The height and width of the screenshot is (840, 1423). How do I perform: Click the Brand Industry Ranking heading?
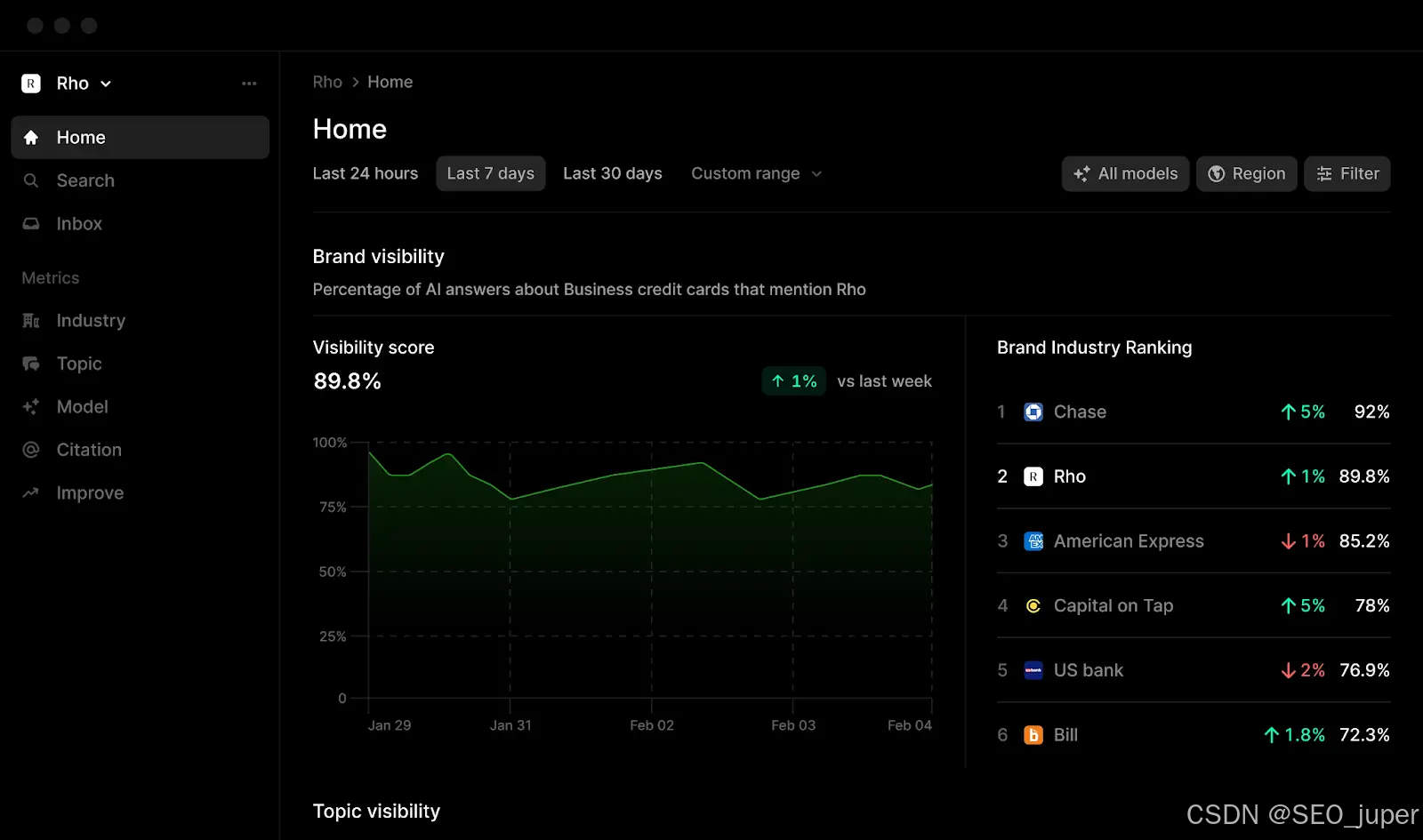point(1094,348)
